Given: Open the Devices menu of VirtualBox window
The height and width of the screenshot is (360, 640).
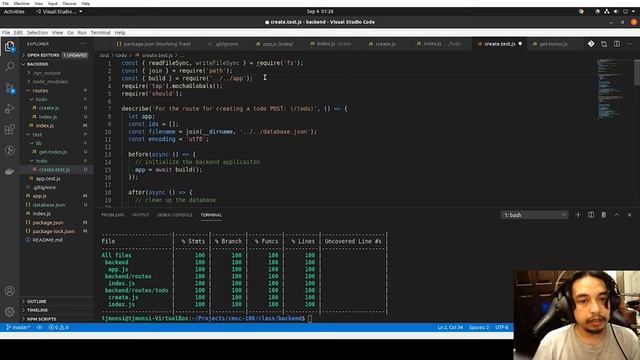Looking at the screenshot, I should pos(69,3).
